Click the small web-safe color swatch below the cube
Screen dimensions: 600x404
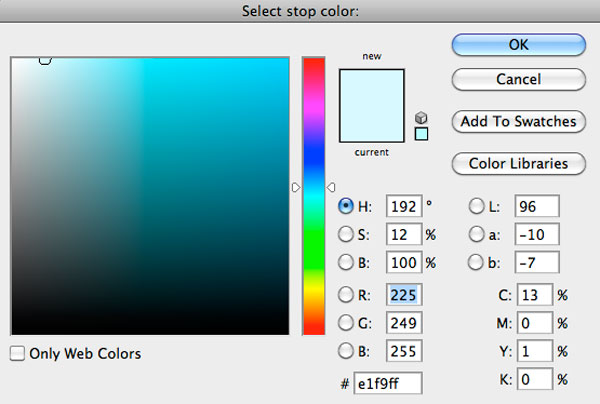(421, 134)
